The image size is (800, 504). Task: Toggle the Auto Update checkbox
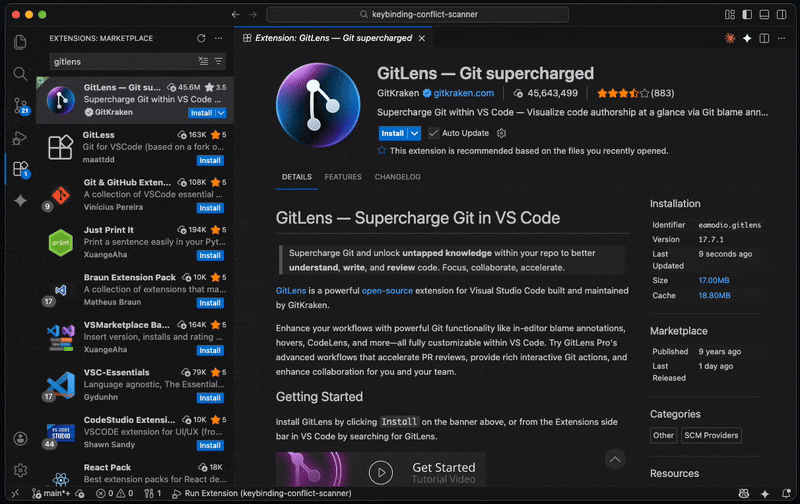tap(433, 133)
